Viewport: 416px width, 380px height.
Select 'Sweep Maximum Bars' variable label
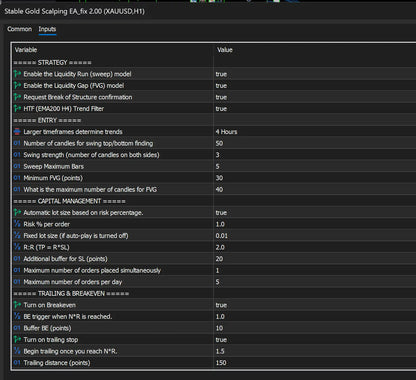click(53, 166)
